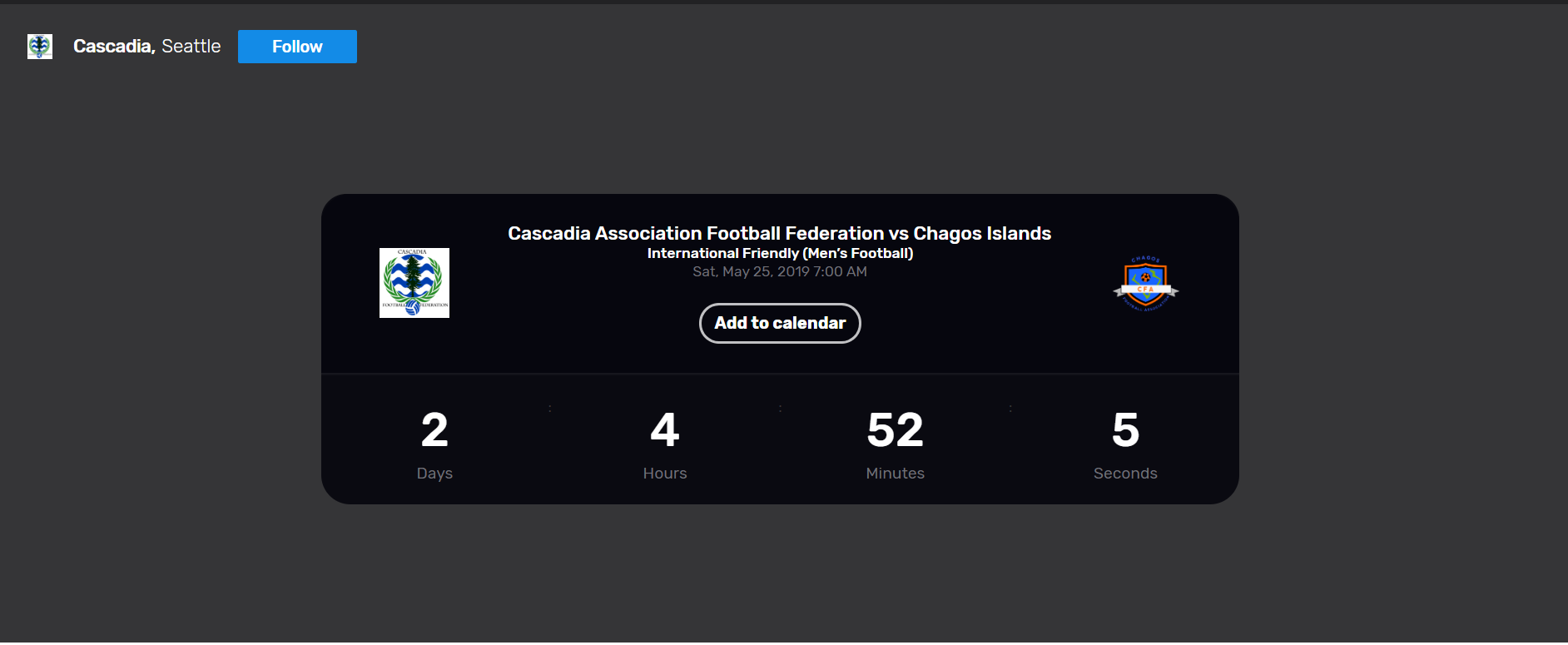Open the Cascadia team name link
1568x645 pixels.
114,47
